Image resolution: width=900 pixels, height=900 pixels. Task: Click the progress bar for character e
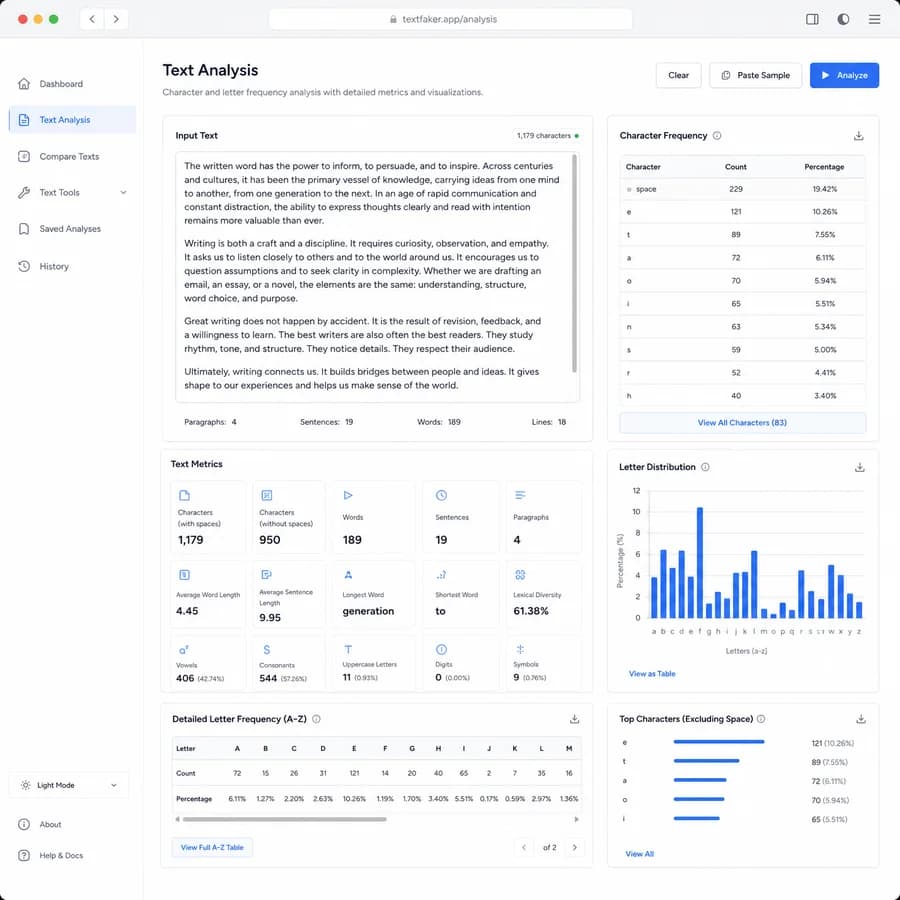pos(719,742)
